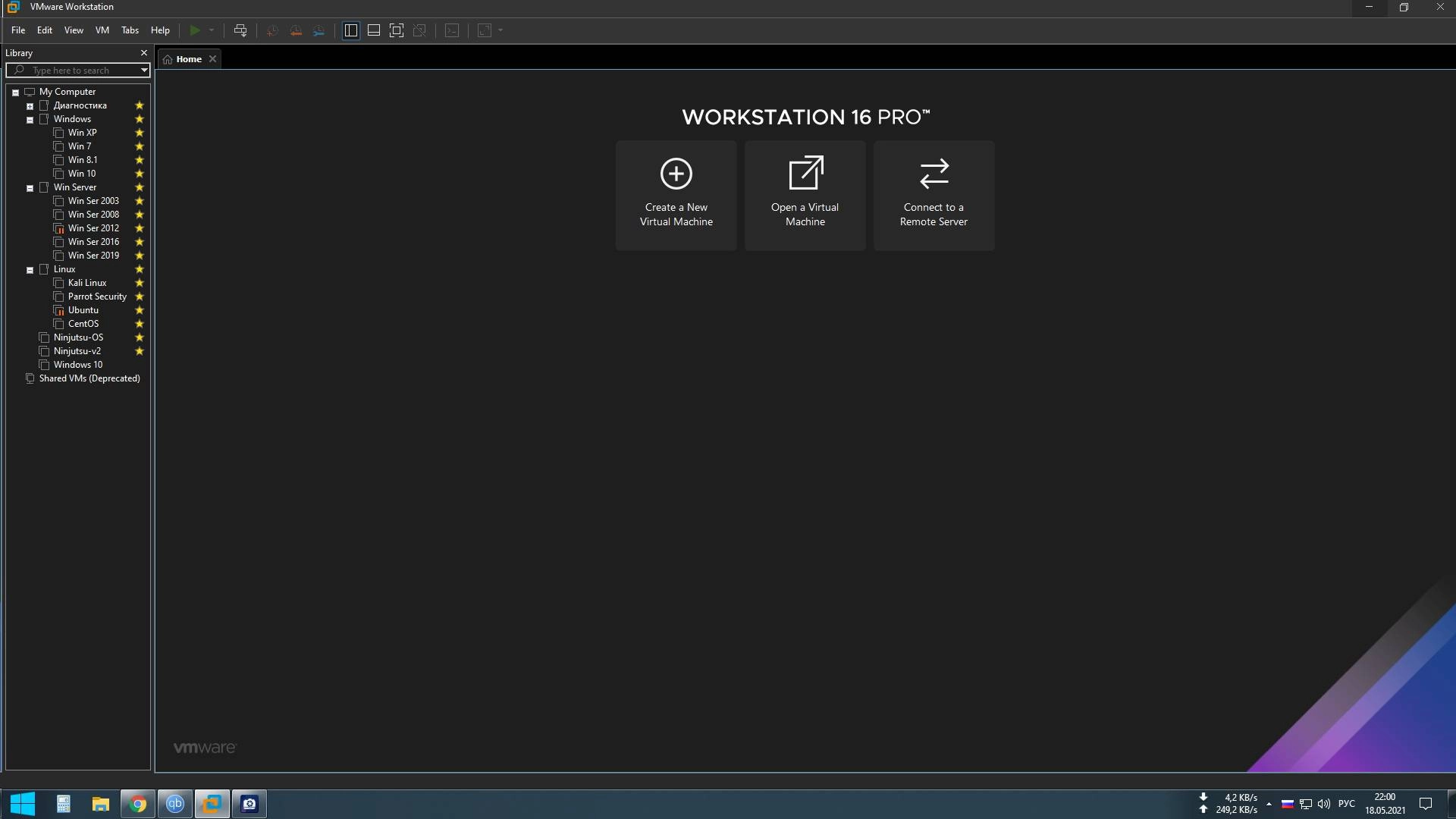Viewport: 1456px width, 819px height.
Task: Toggle favorite star for Диагностика
Action: coord(140,105)
